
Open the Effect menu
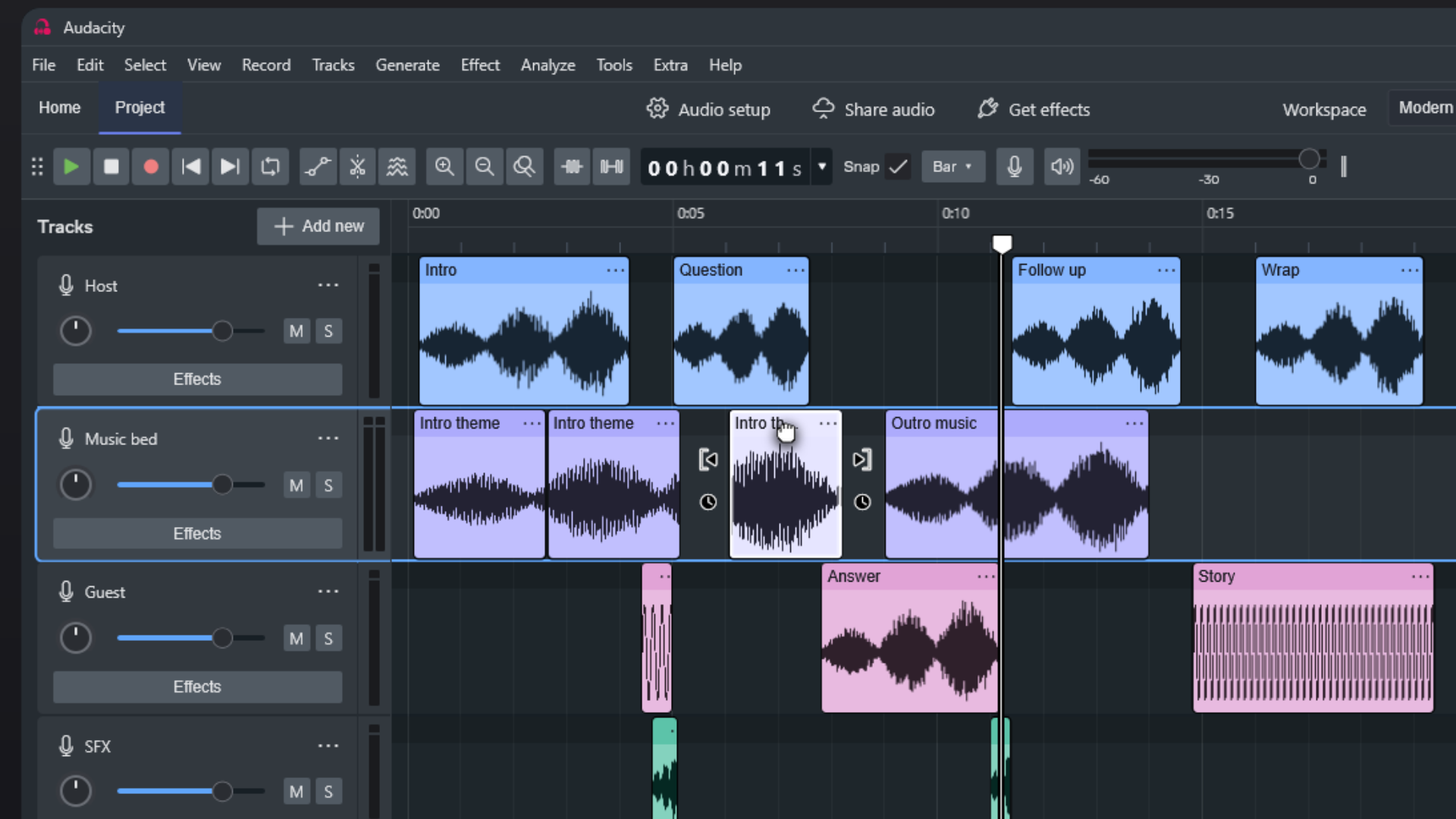coord(480,65)
